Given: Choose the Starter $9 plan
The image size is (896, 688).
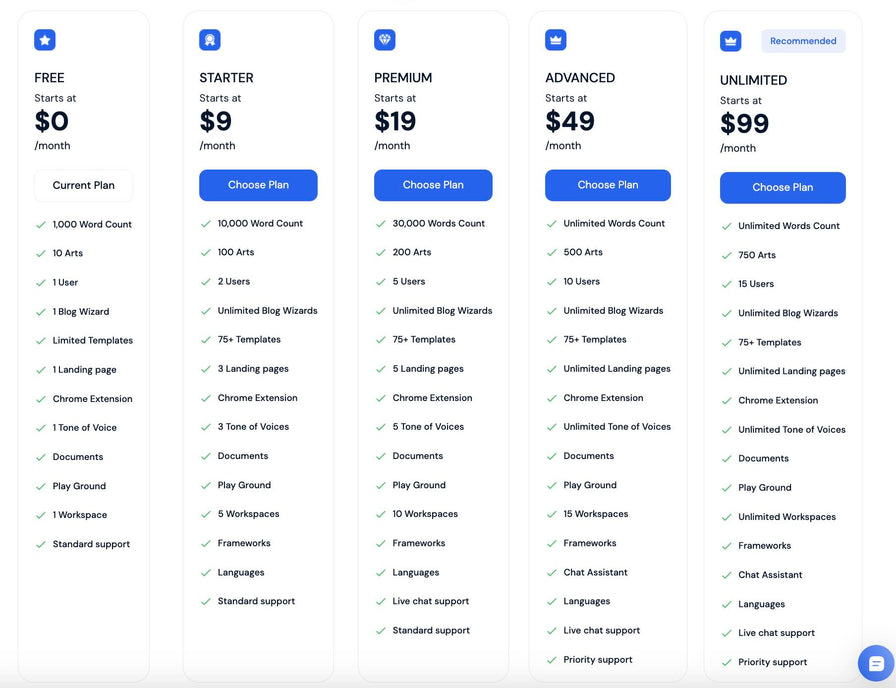Looking at the screenshot, I should [x=258, y=185].
